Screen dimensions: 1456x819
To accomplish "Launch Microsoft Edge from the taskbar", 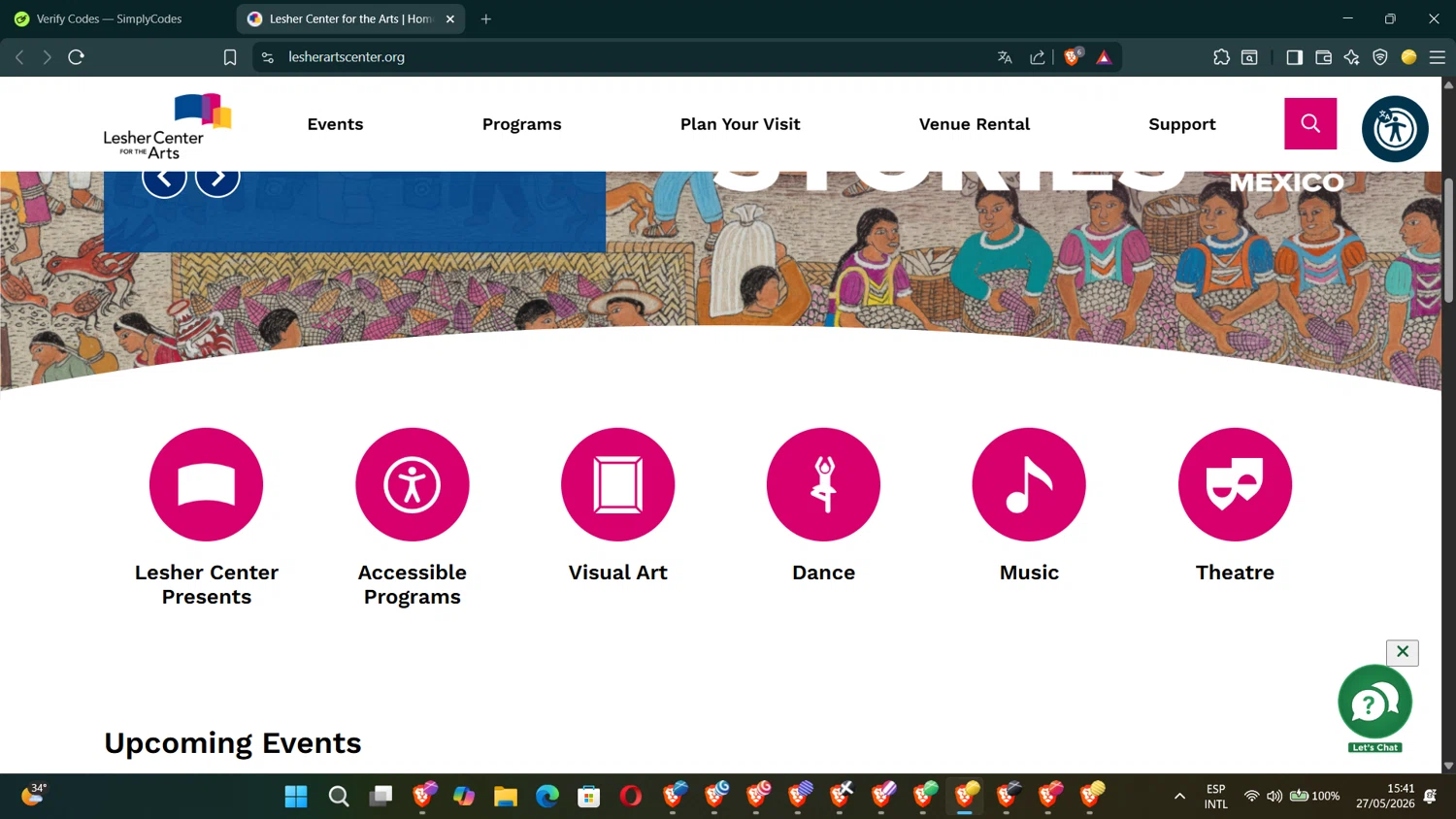I will pos(547,797).
